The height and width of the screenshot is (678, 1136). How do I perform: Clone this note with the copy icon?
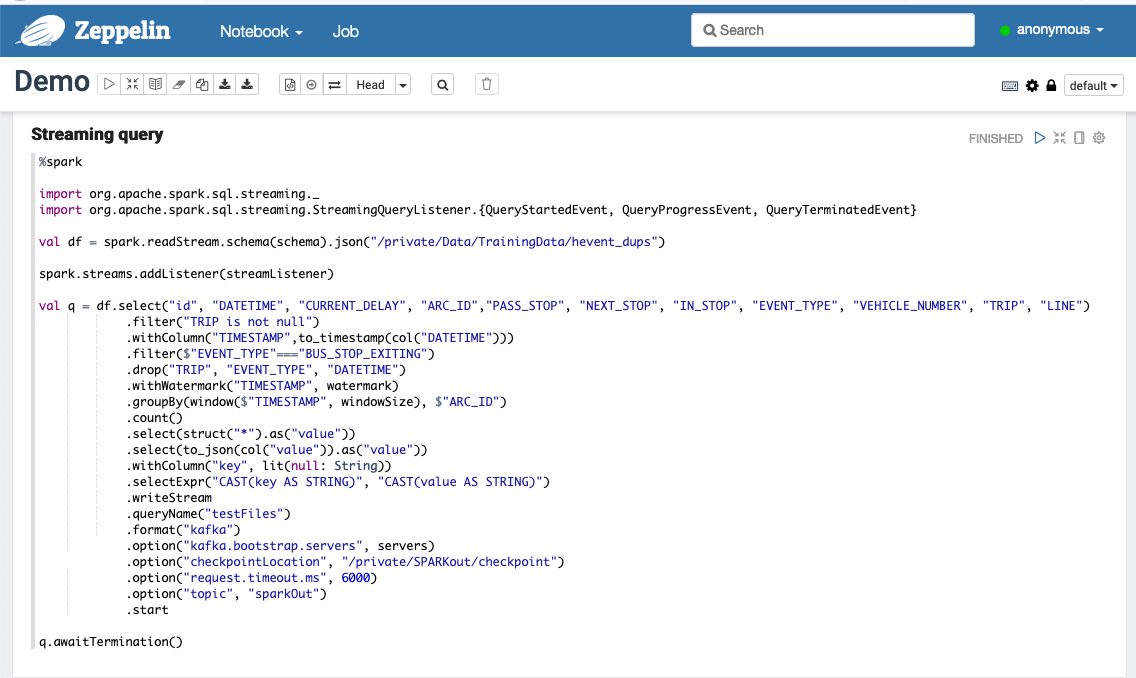[x=201, y=84]
